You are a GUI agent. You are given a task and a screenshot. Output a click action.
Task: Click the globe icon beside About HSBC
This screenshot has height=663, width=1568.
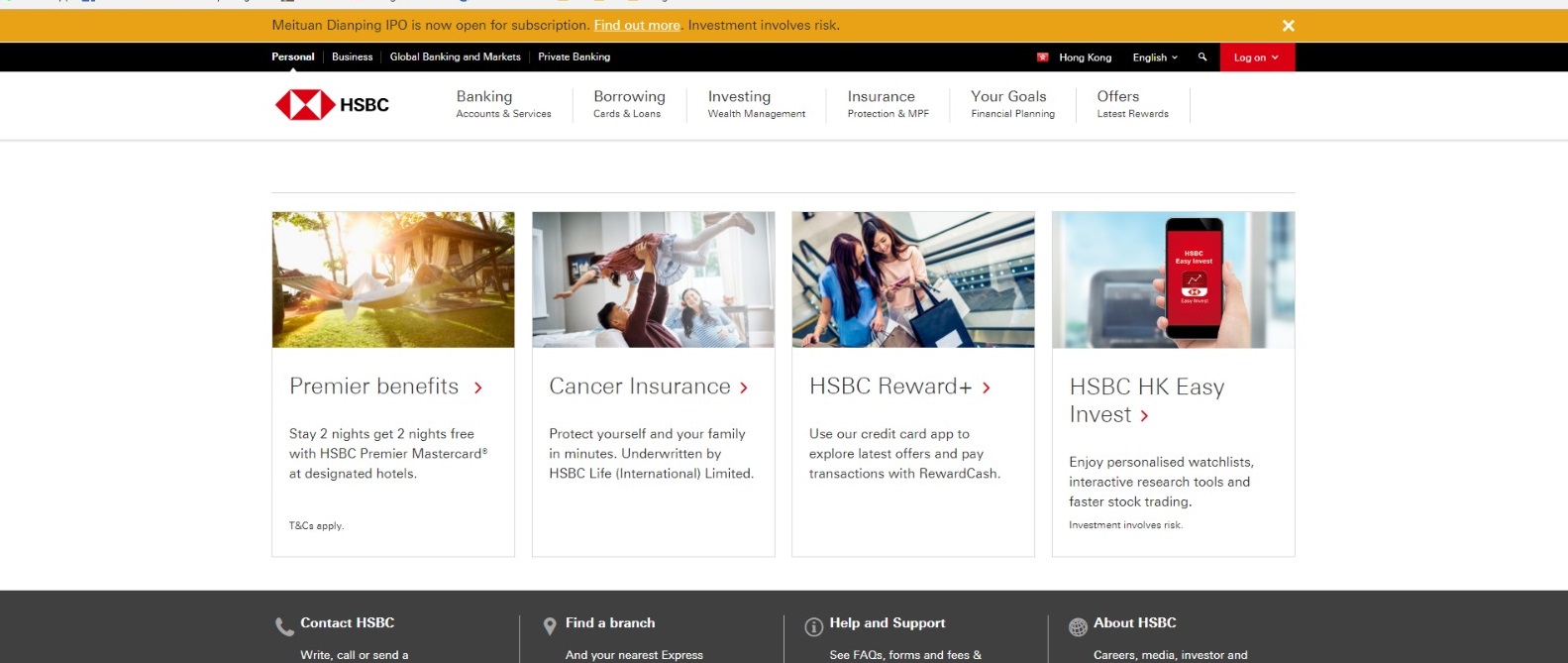pyautogui.click(x=1078, y=626)
